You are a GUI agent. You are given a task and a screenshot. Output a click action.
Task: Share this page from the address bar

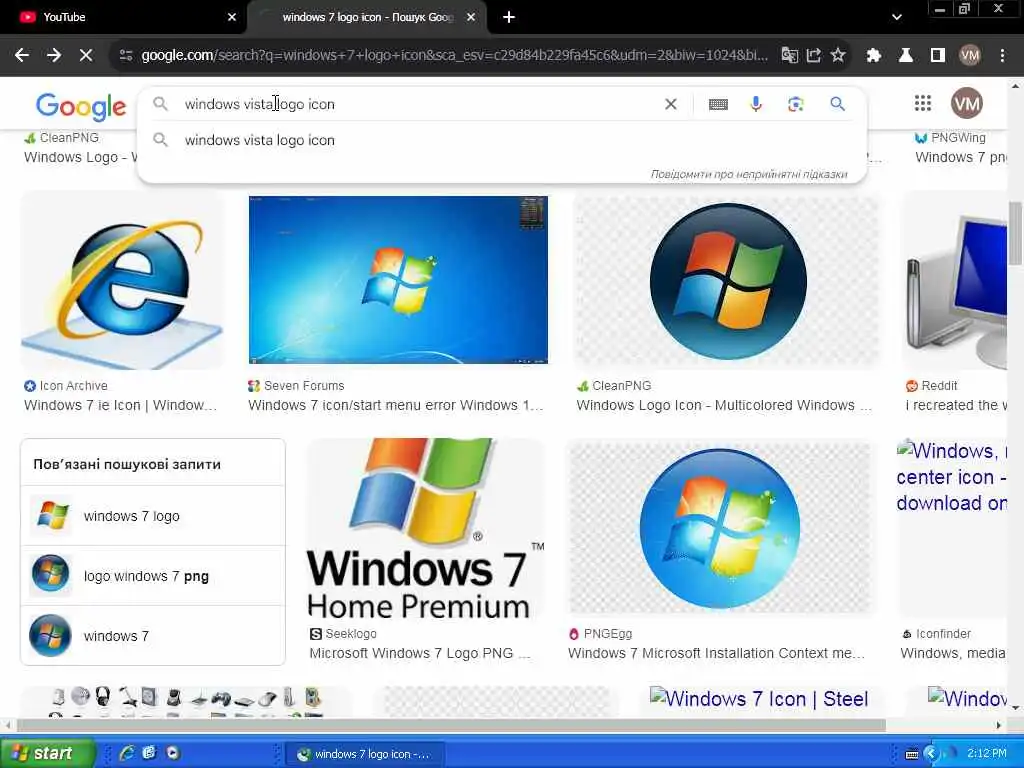[x=814, y=56]
